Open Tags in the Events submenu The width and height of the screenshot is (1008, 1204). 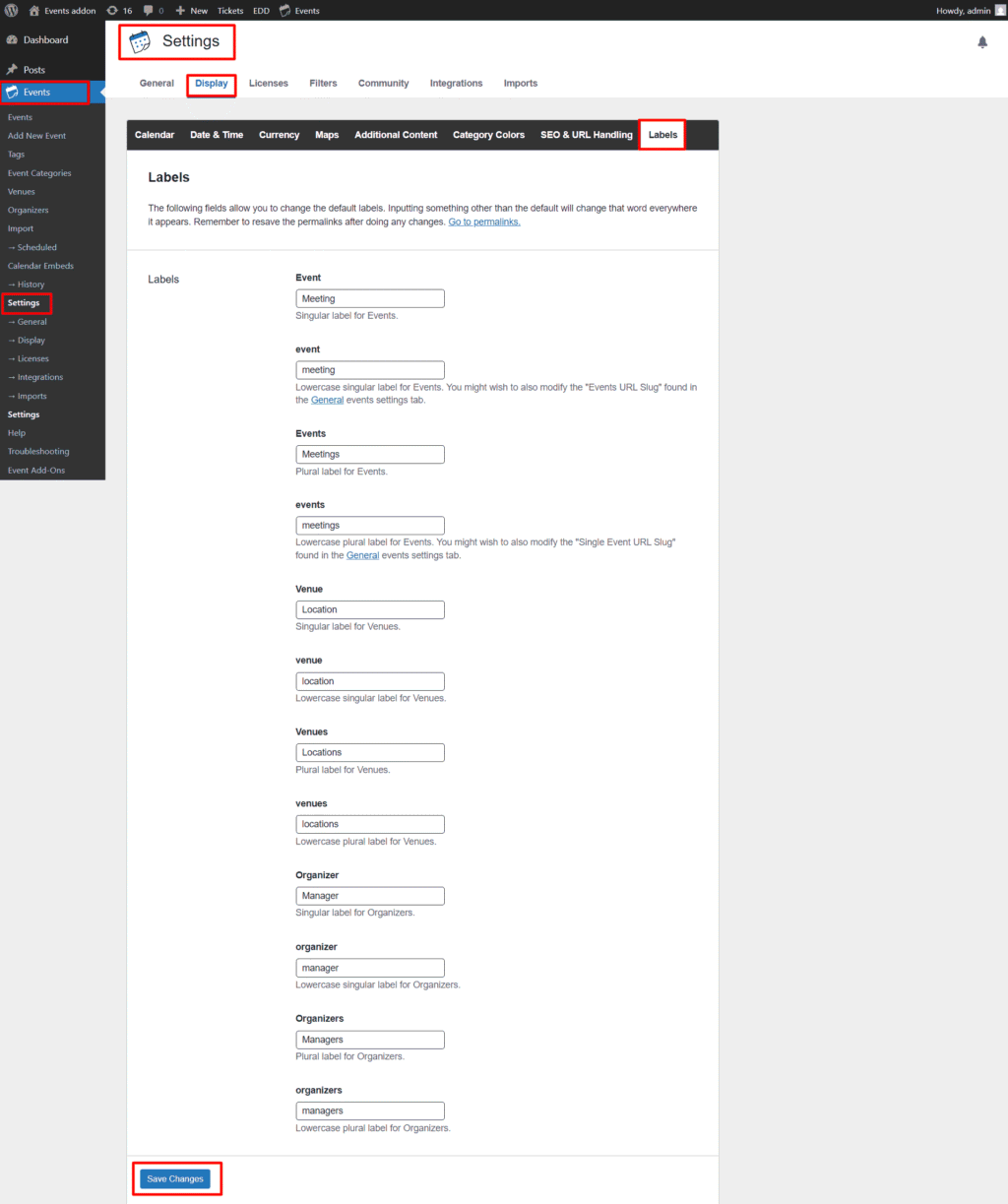click(x=17, y=155)
